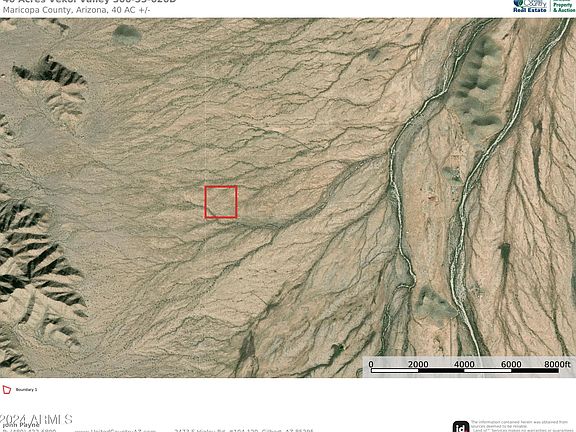Click the Real Estate logo text
Viewport: 576px width, 432px height.
click(530, 10)
